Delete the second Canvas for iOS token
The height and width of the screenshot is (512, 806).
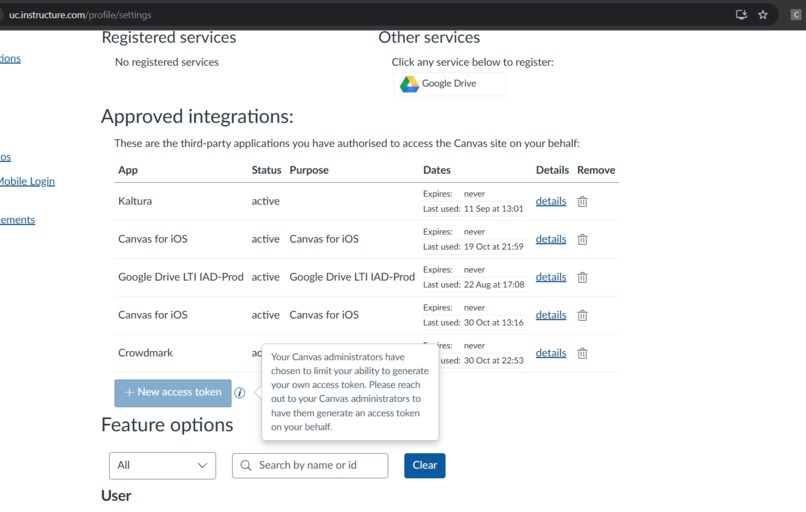tap(582, 315)
